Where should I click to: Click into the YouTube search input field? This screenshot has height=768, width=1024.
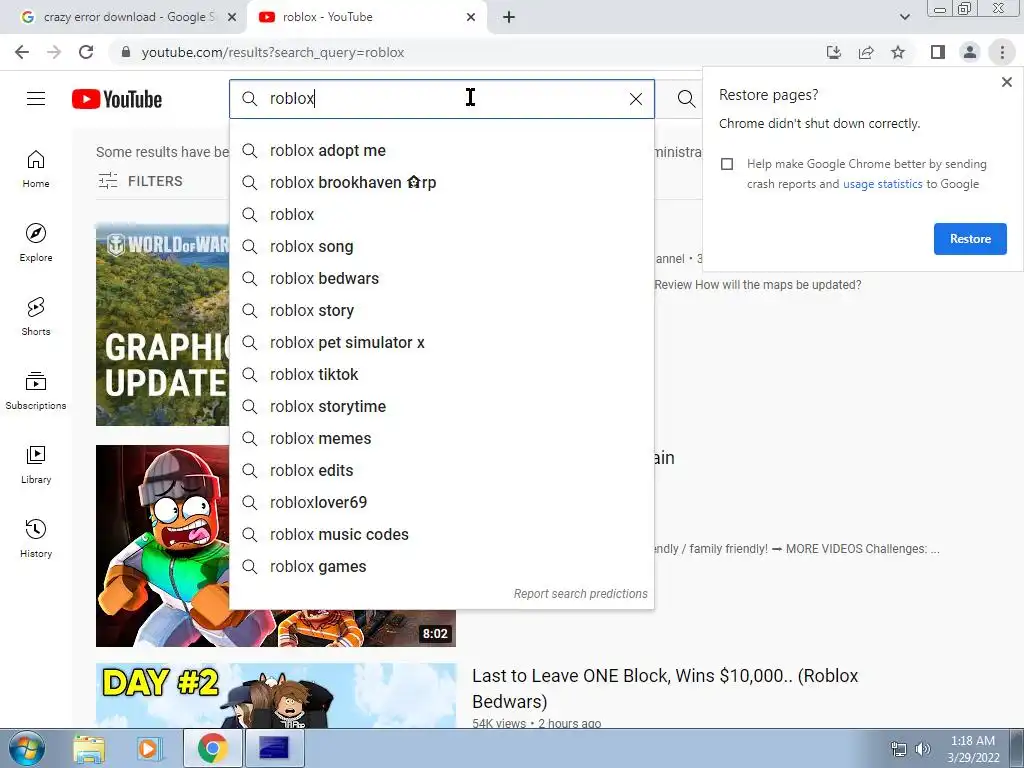tap(444, 99)
